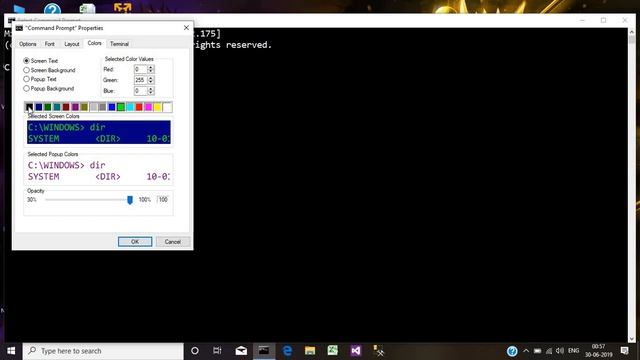Open the Action Center notifications
The width and height of the screenshot is (640, 360).
click(624, 351)
